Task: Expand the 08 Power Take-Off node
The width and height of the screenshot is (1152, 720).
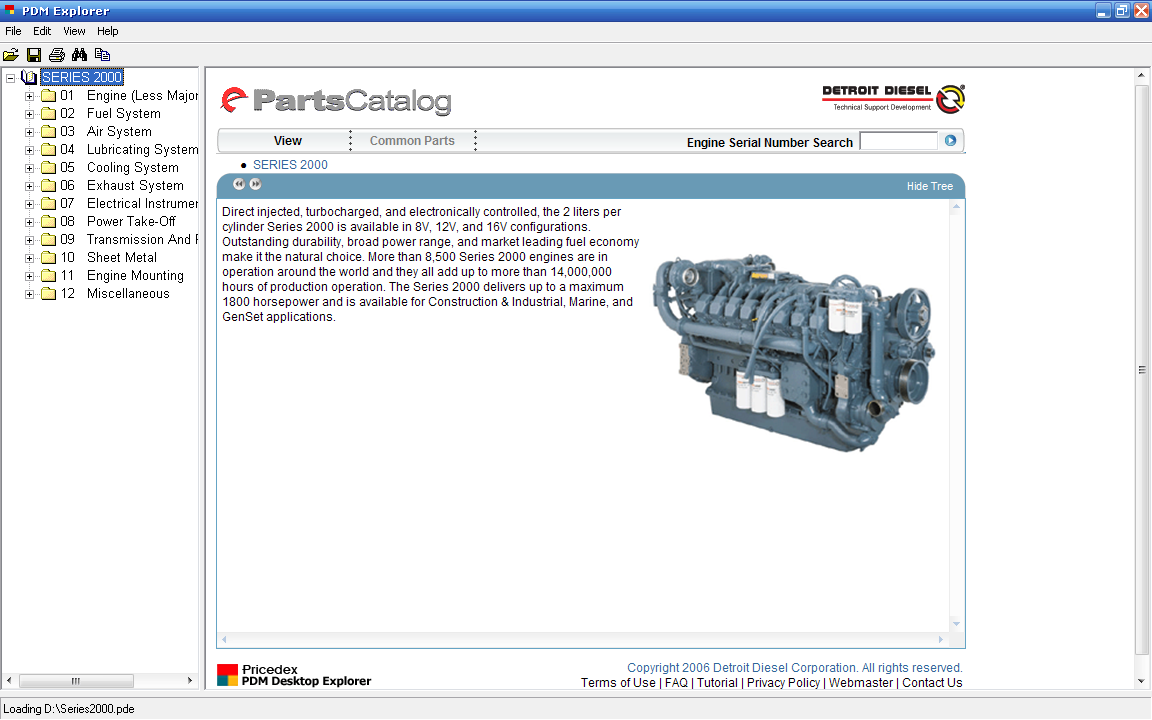Action: click(x=29, y=222)
